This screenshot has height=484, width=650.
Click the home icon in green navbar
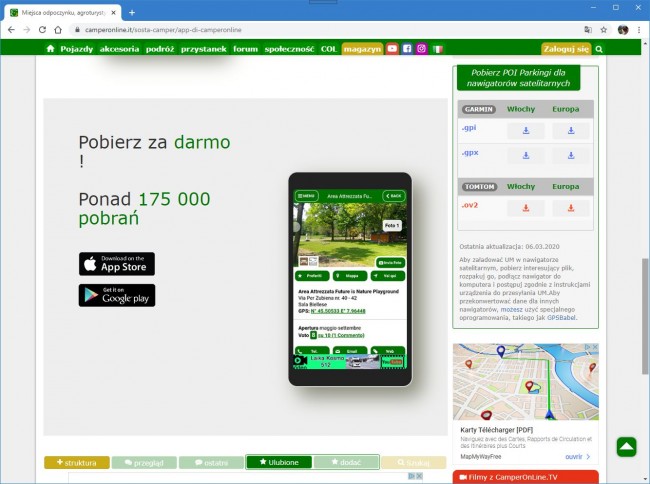[50, 48]
